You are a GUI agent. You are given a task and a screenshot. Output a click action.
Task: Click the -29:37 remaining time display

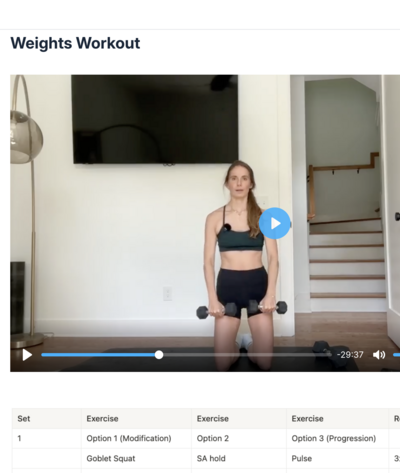350,355
